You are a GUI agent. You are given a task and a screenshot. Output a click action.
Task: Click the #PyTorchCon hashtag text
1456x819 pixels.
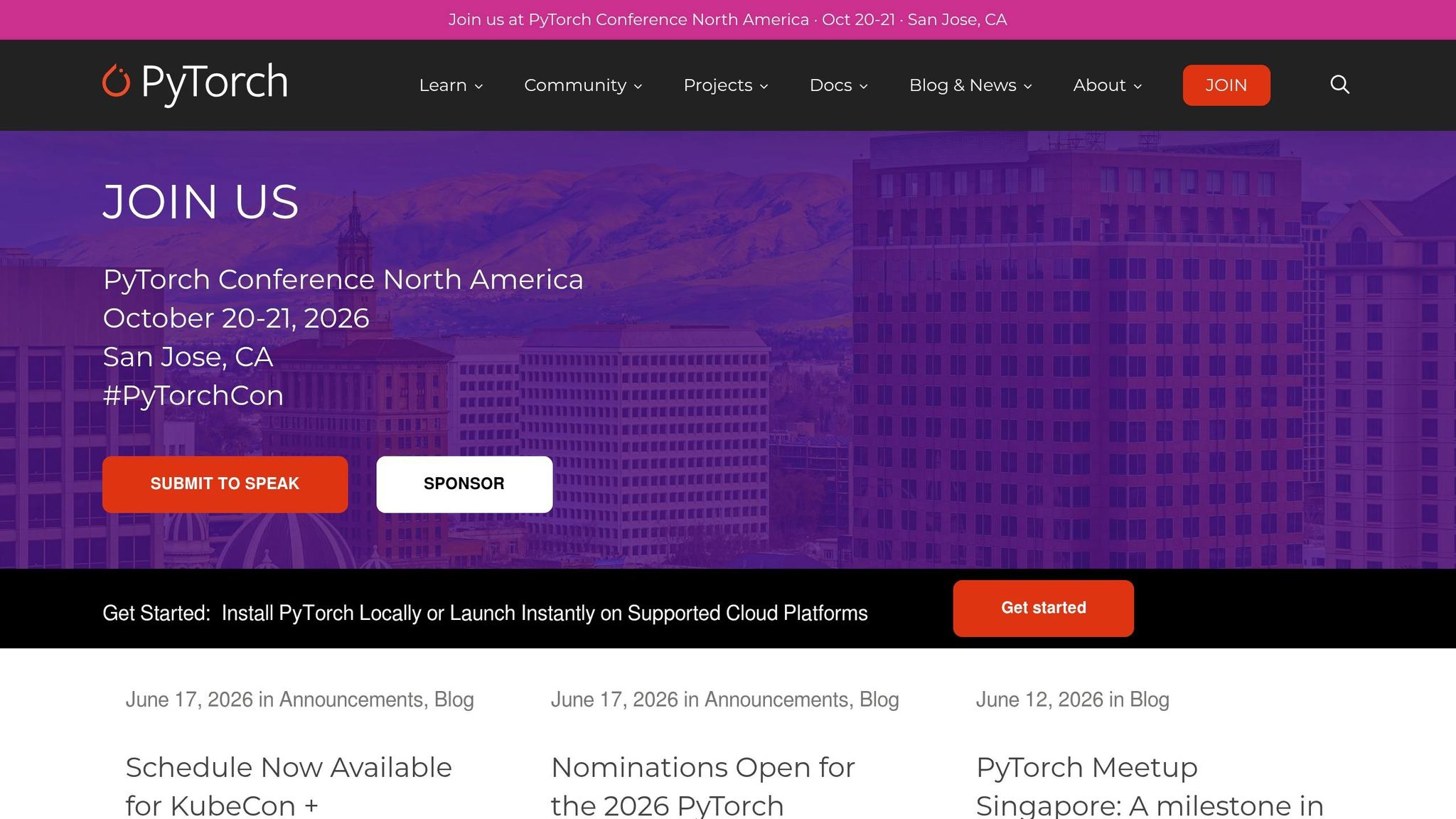193,395
